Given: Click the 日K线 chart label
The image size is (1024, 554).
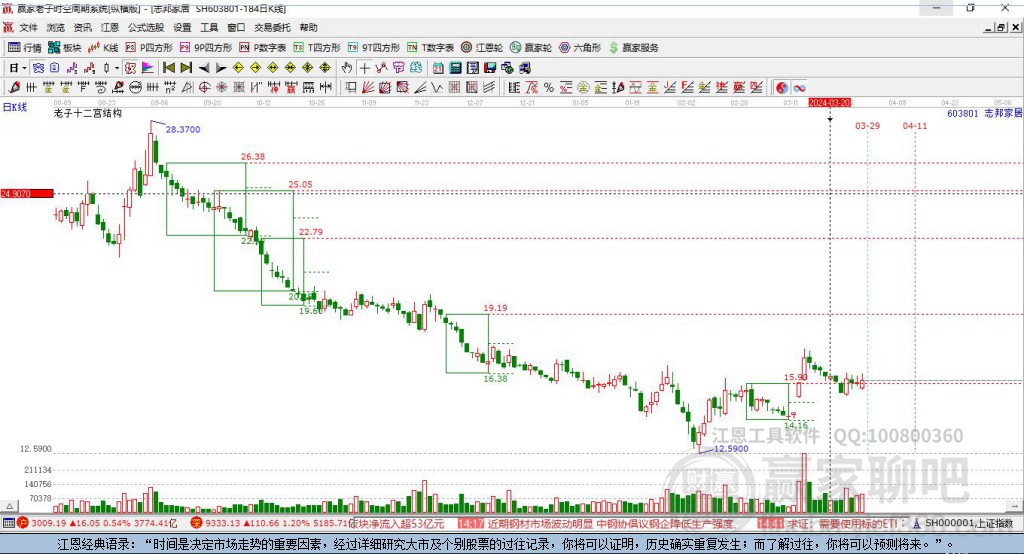Looking at the screenshot, I should pos(15,106).
